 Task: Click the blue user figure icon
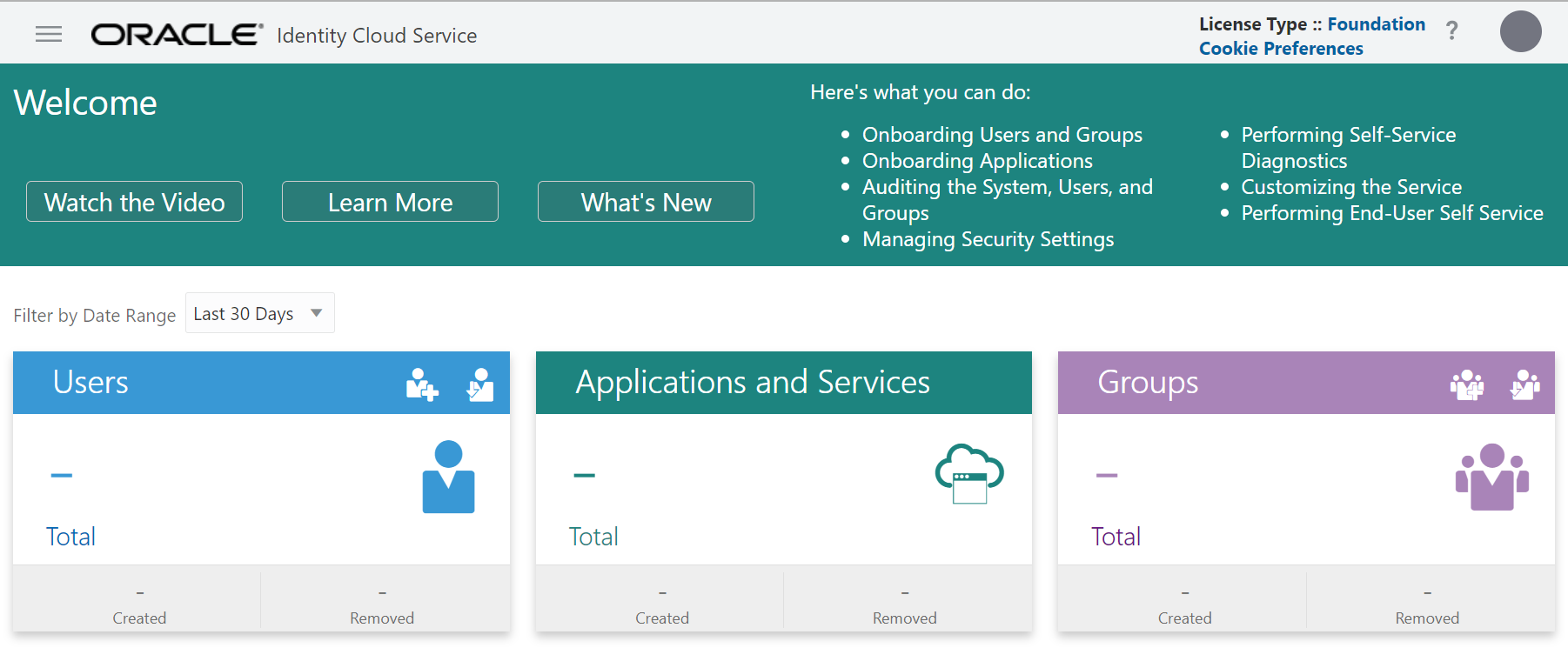pyautogui.click(x=448, y=477)
